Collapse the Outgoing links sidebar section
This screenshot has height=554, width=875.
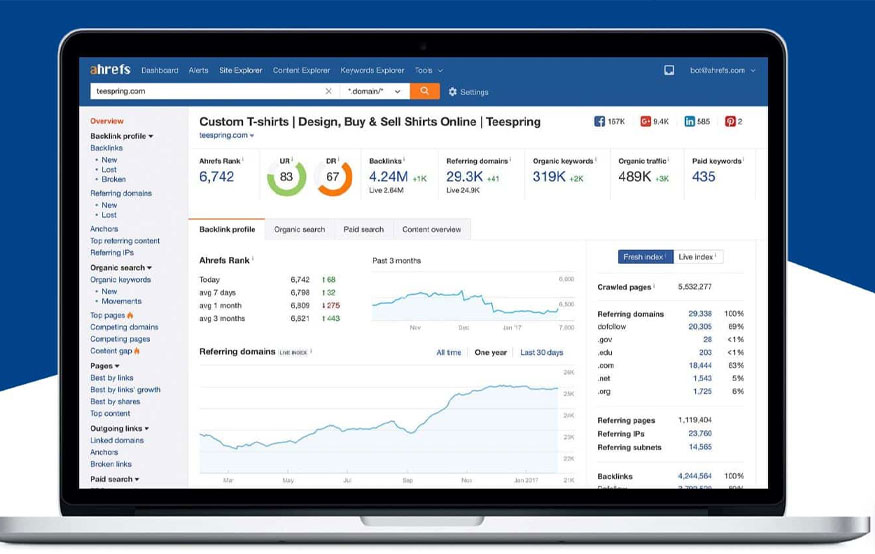[x=119, y=428]
